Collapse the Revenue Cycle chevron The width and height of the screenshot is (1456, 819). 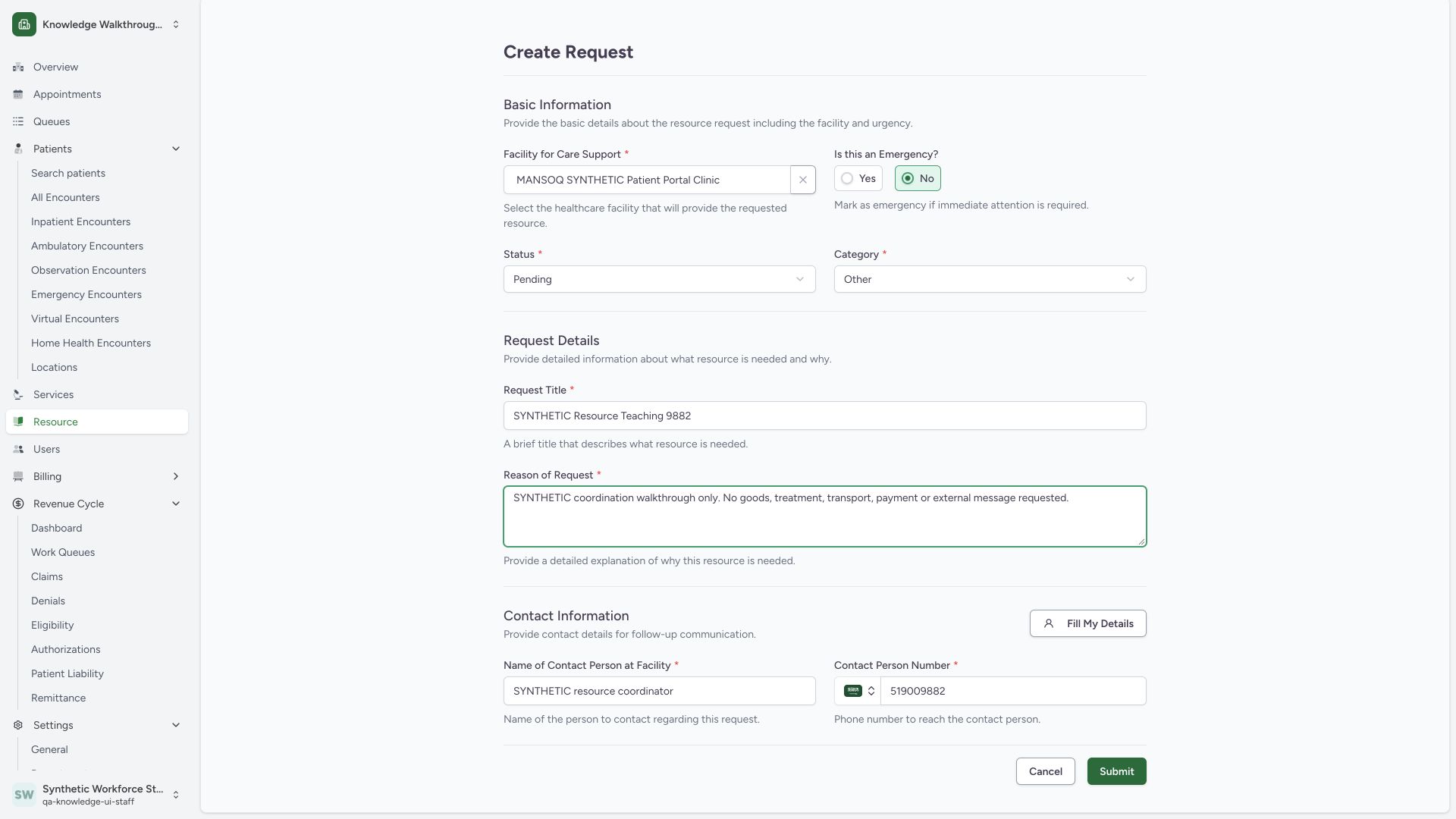pyautogui.click(x=176, y=504)
